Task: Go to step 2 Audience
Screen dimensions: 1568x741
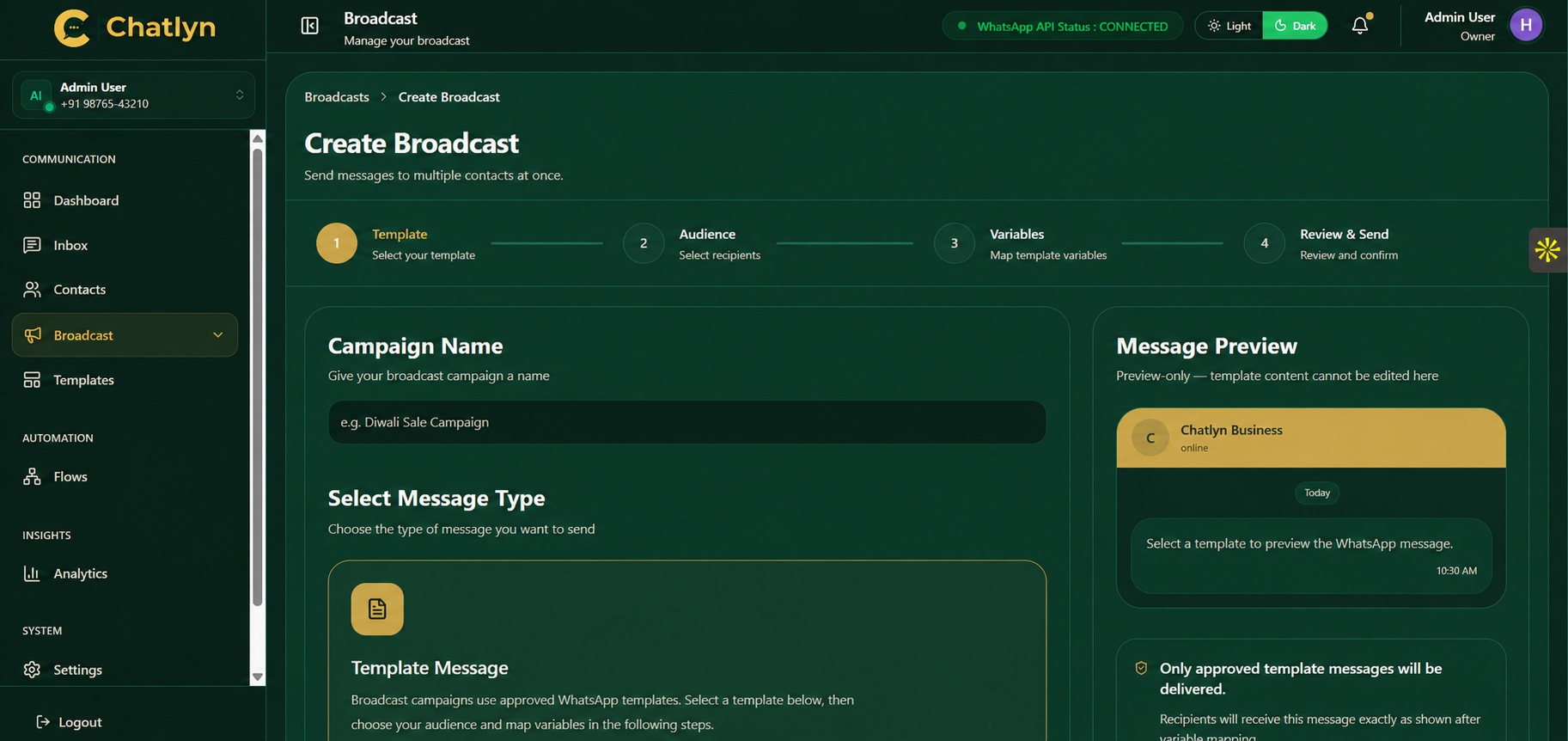Action: point(692,243)
